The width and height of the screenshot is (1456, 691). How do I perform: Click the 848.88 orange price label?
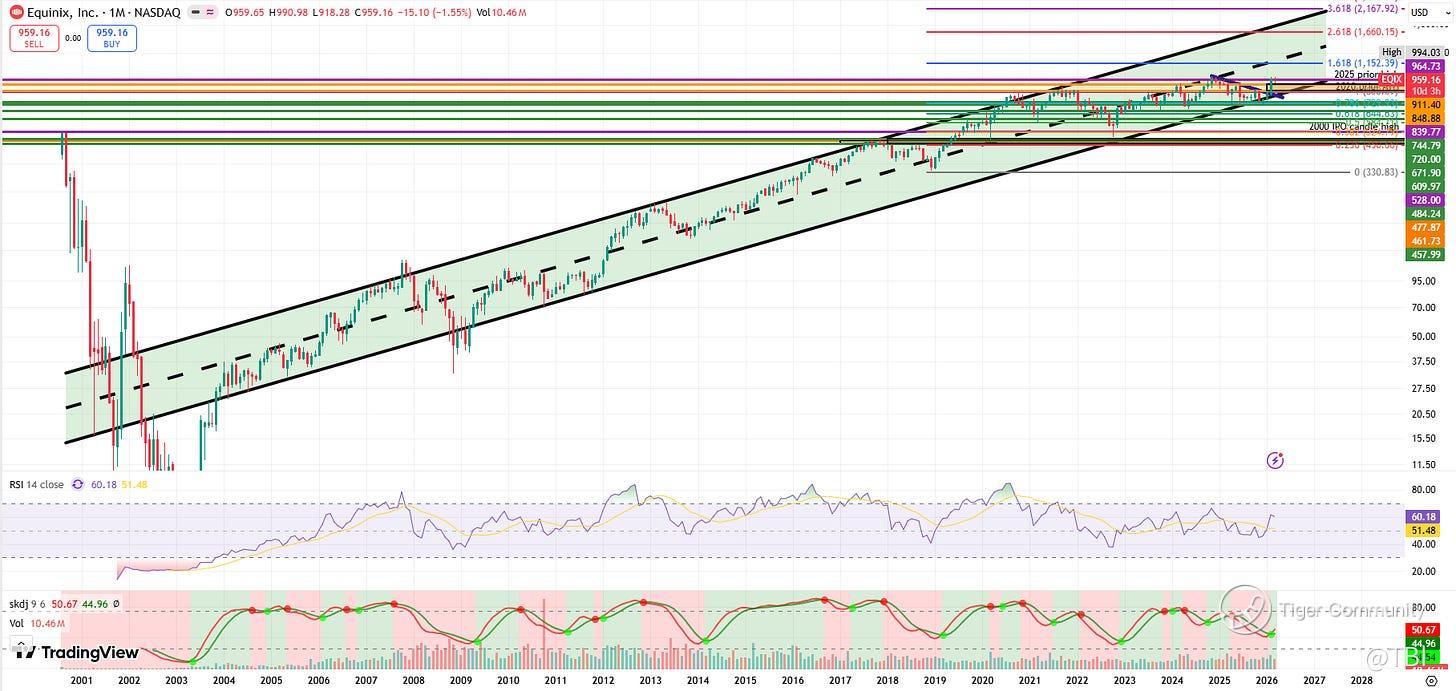pos(1424,118)
